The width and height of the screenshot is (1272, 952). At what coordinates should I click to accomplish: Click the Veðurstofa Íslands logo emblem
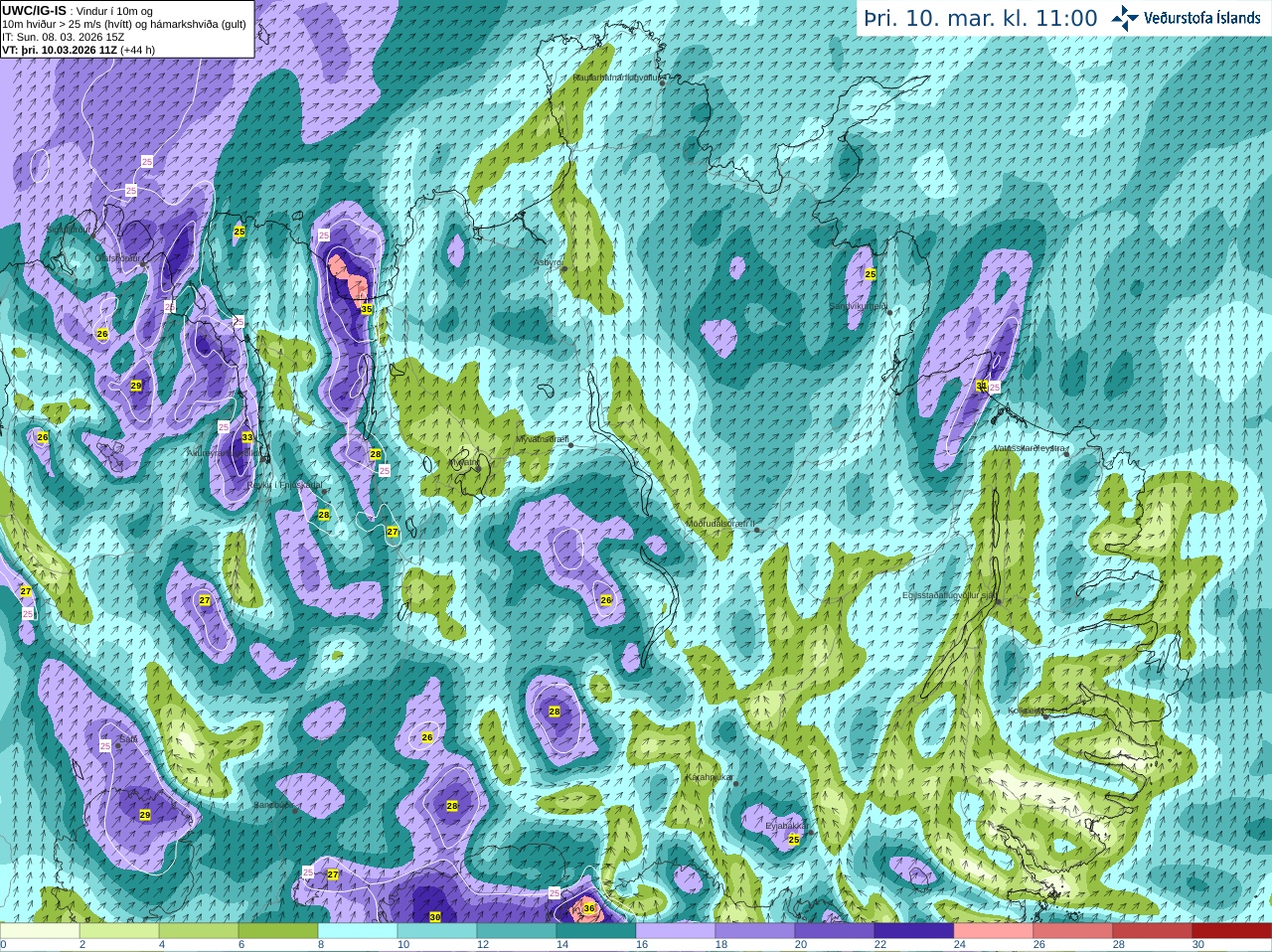point(1125,18)
